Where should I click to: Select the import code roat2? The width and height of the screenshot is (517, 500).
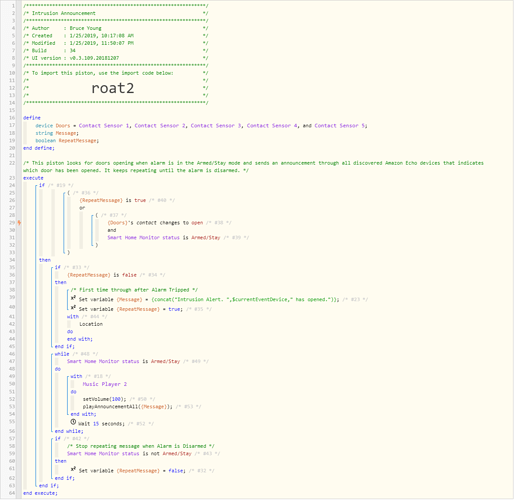click(113, 88)
